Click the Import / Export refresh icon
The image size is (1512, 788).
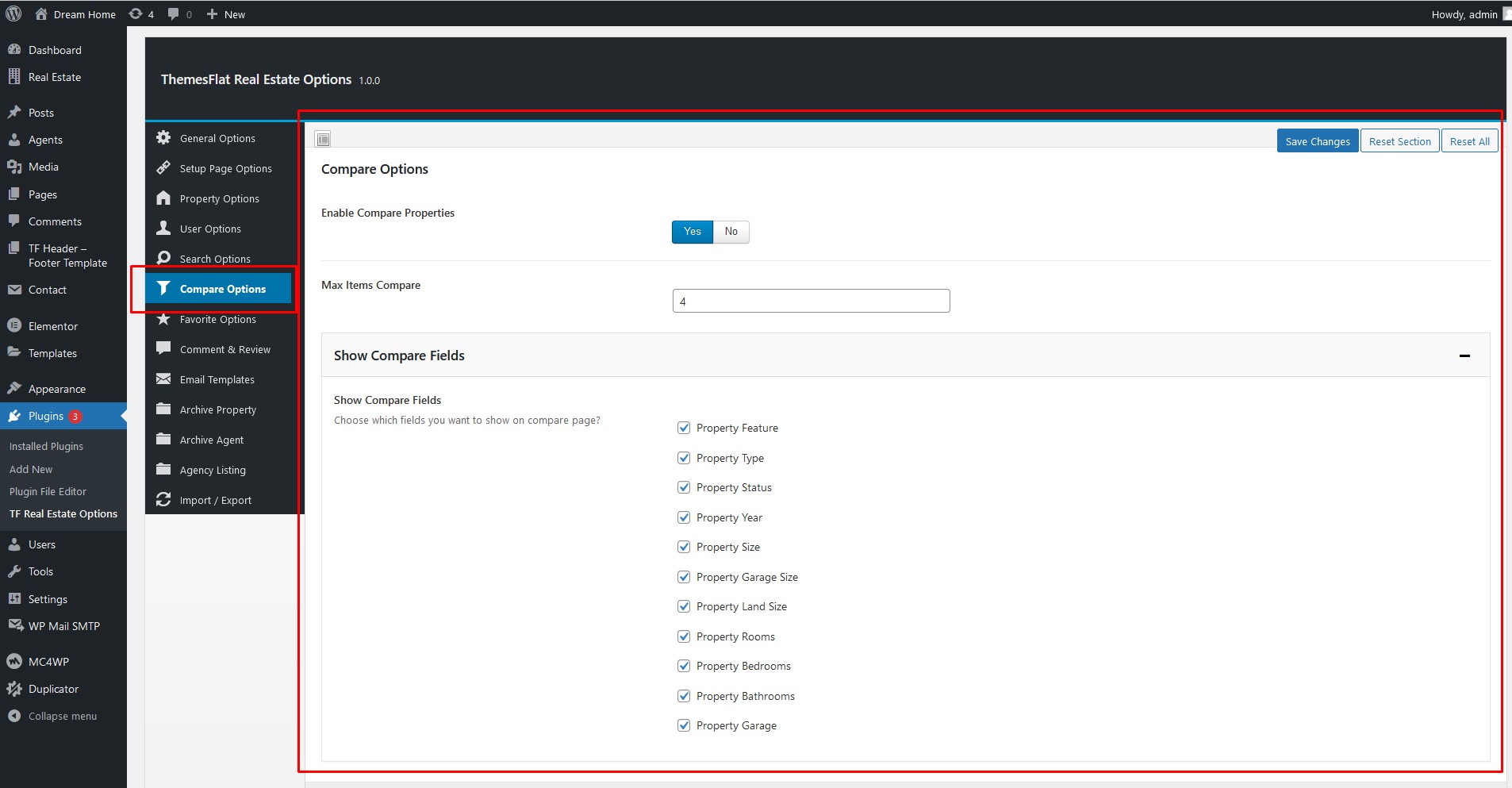[163, 499]
